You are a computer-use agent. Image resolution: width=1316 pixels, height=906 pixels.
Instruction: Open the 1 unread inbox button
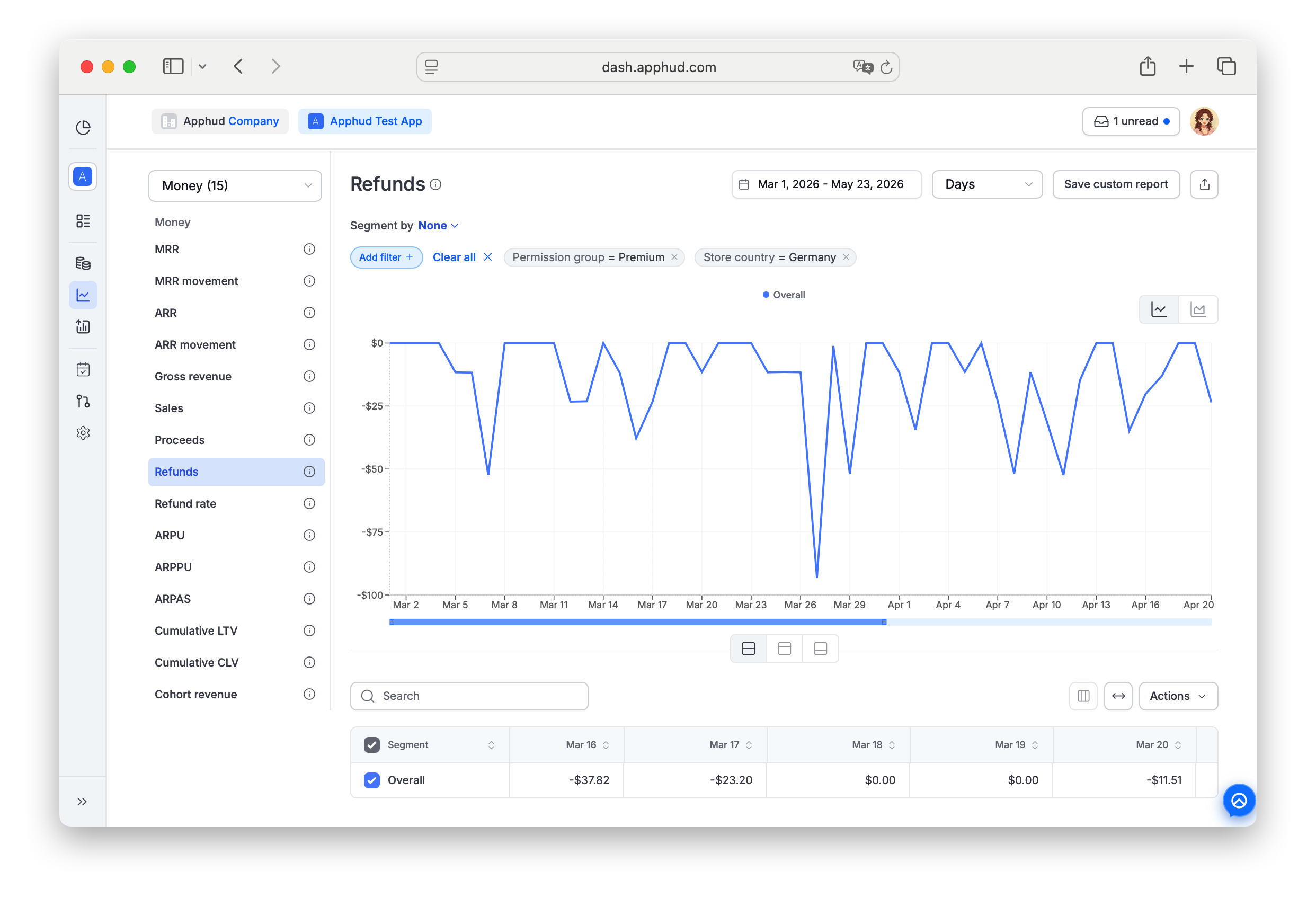[x=1131, y=121]
